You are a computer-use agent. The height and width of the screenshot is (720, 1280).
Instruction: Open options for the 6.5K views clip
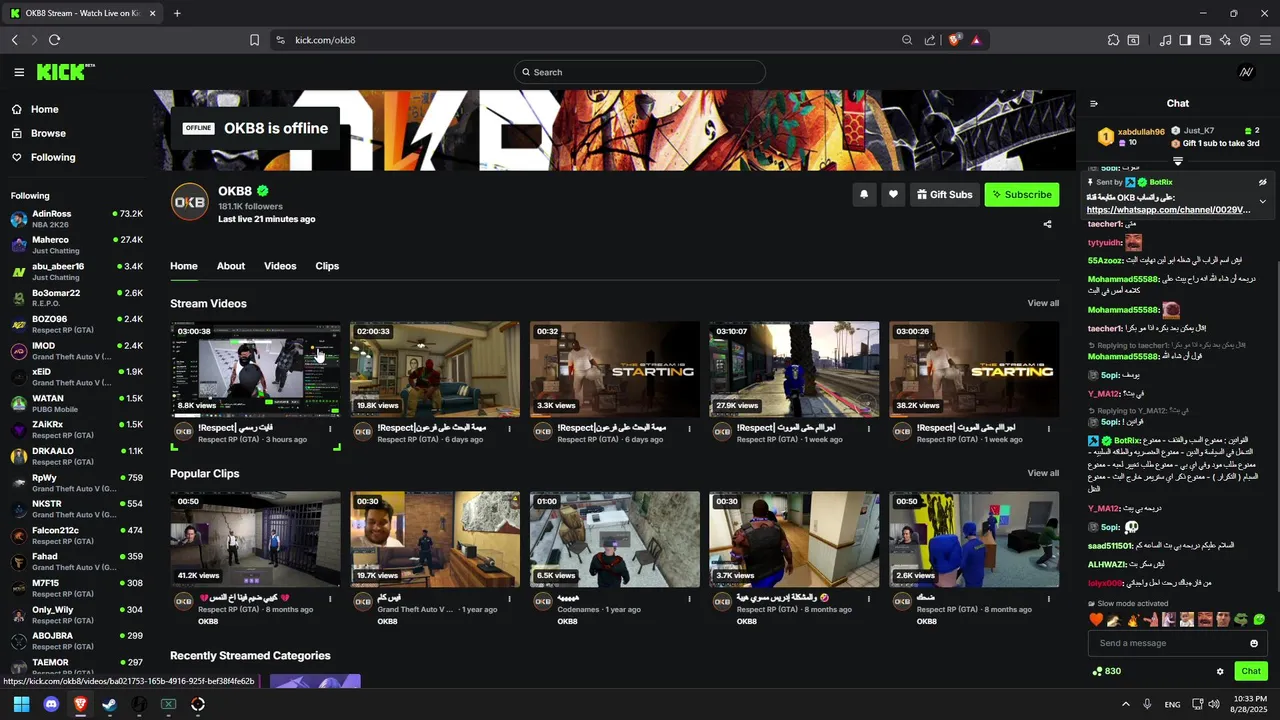(x=689, y=599)
